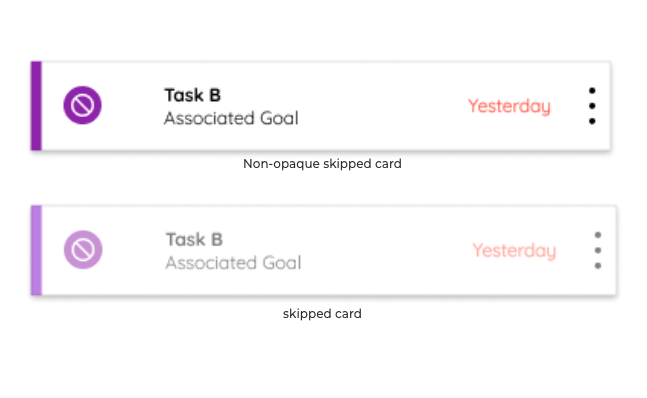This screenshot has height=398, width=647.
Task: Click the dark purple bar on top card
Action: pyautogui.click(x=36, y=106)
